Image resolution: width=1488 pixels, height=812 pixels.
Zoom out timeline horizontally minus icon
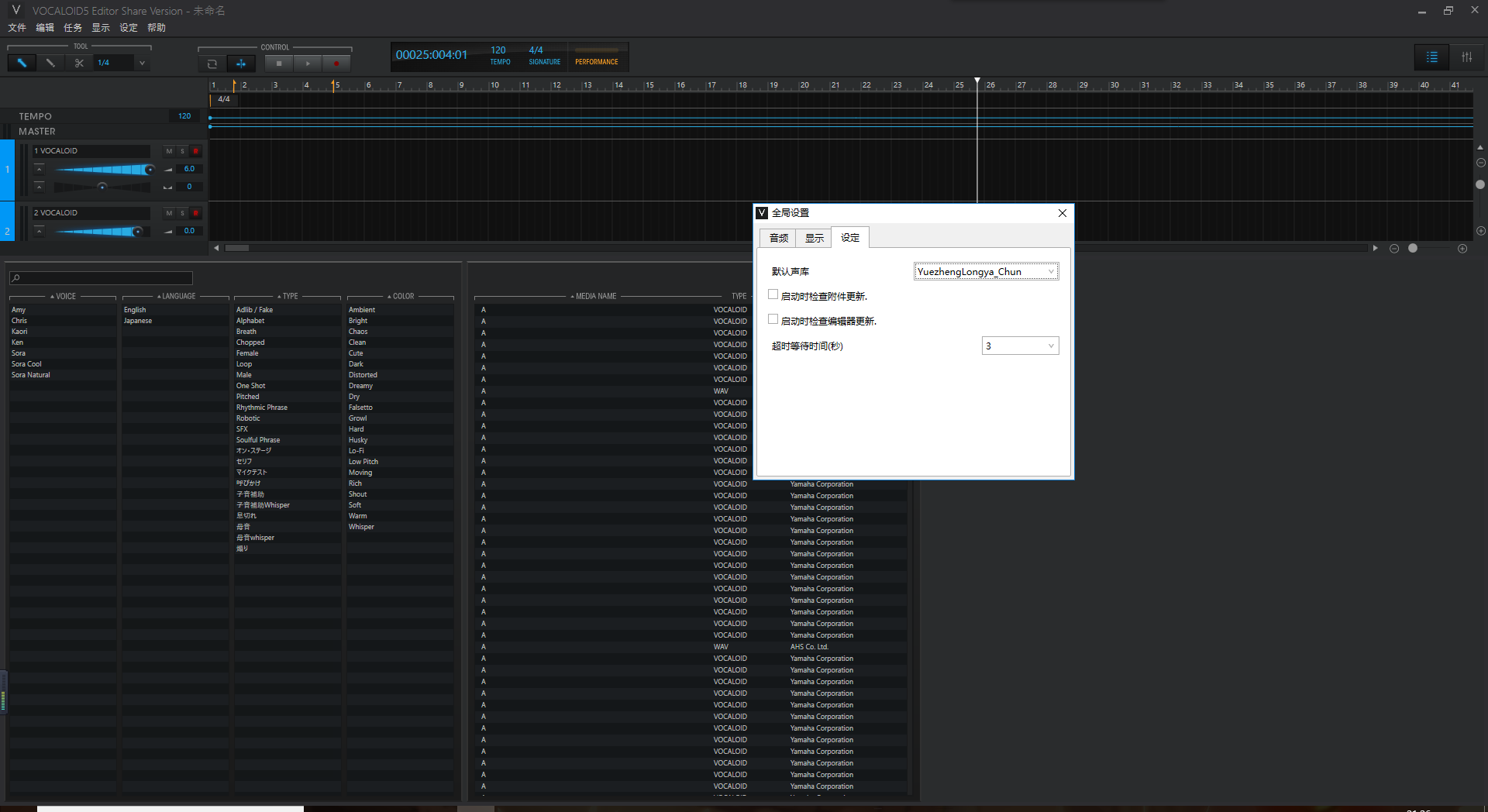1394,249
